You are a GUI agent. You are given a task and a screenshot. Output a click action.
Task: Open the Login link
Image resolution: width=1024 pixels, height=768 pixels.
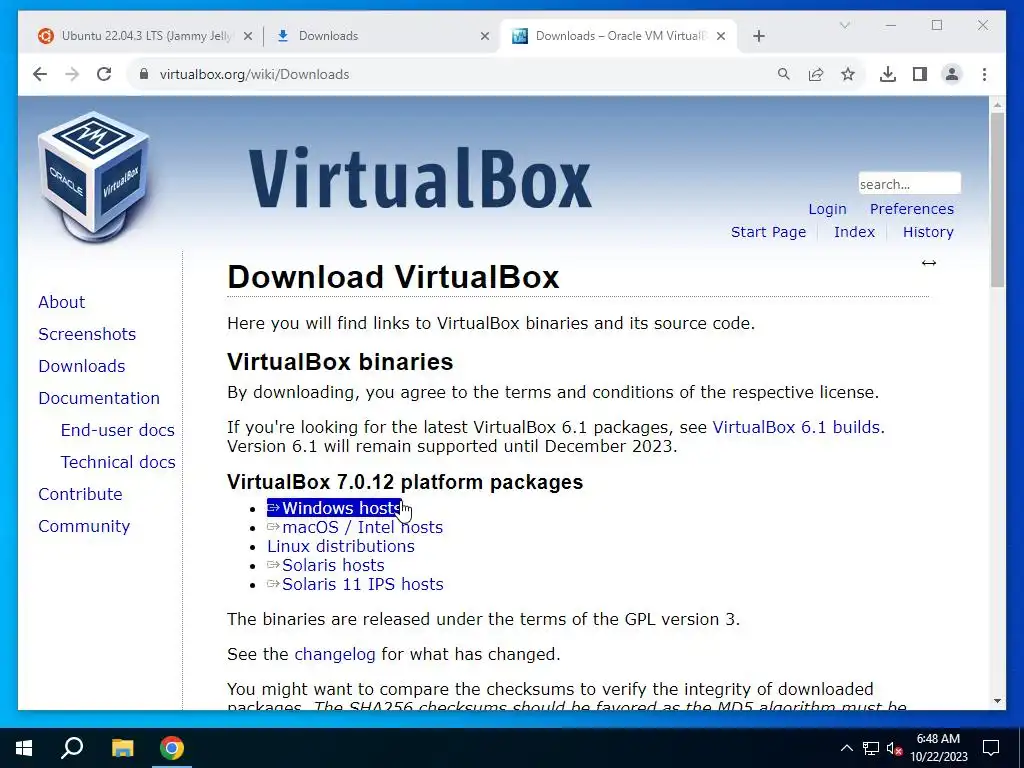click(x=827, y=209)
